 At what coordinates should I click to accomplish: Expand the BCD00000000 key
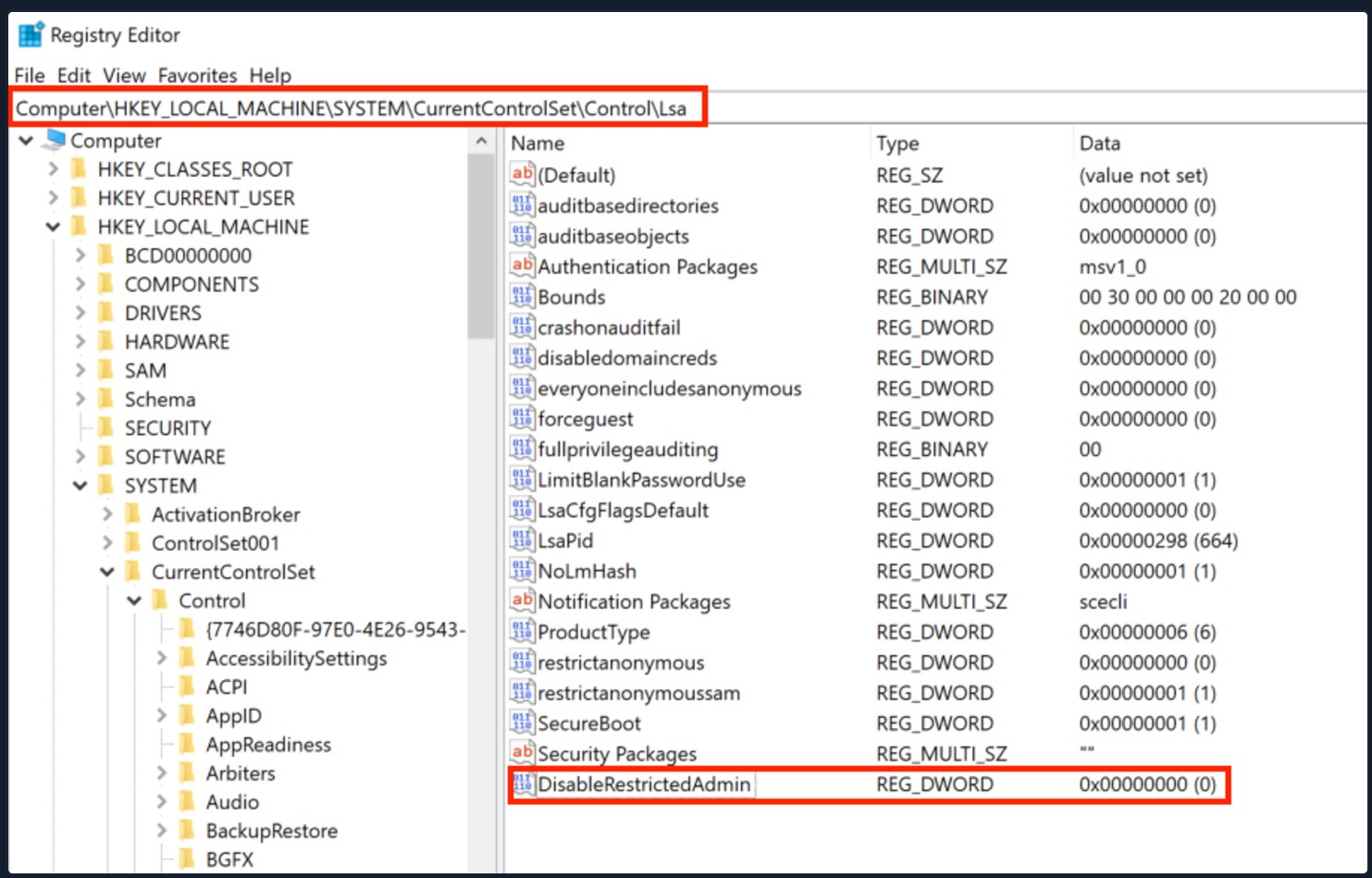80,255
